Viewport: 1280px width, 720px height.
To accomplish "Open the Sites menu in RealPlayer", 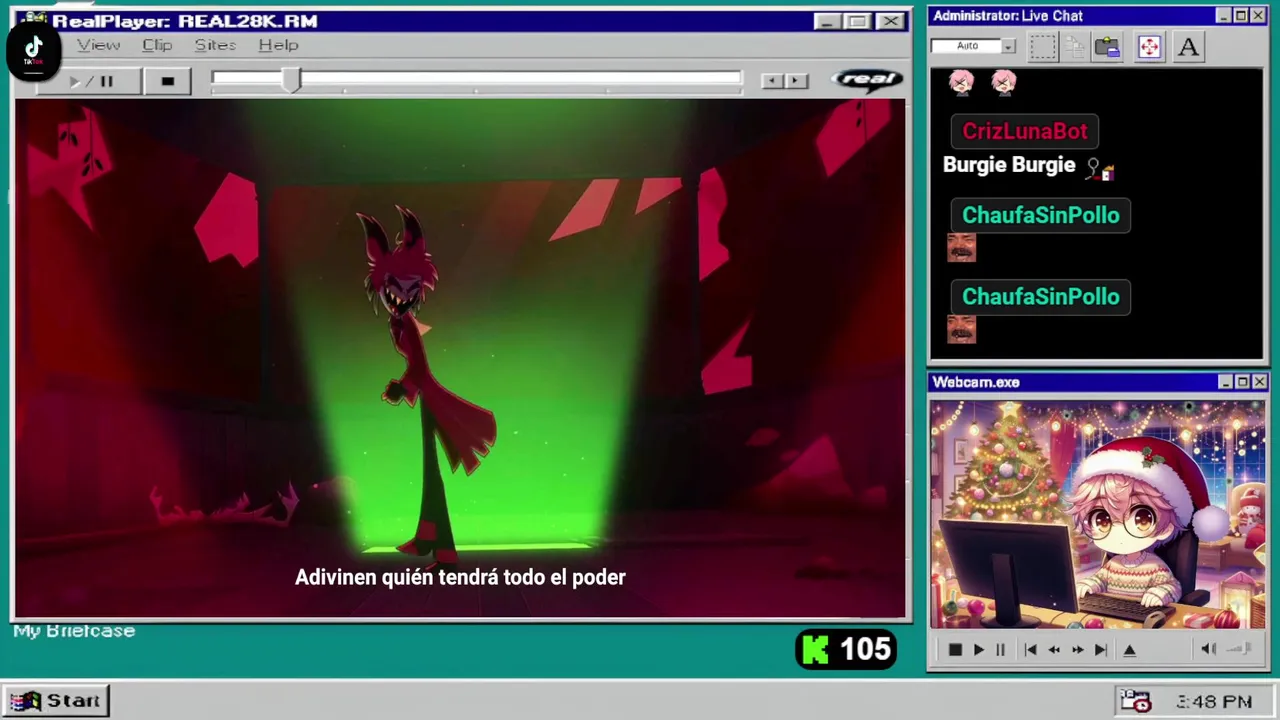I will [215, 45].
